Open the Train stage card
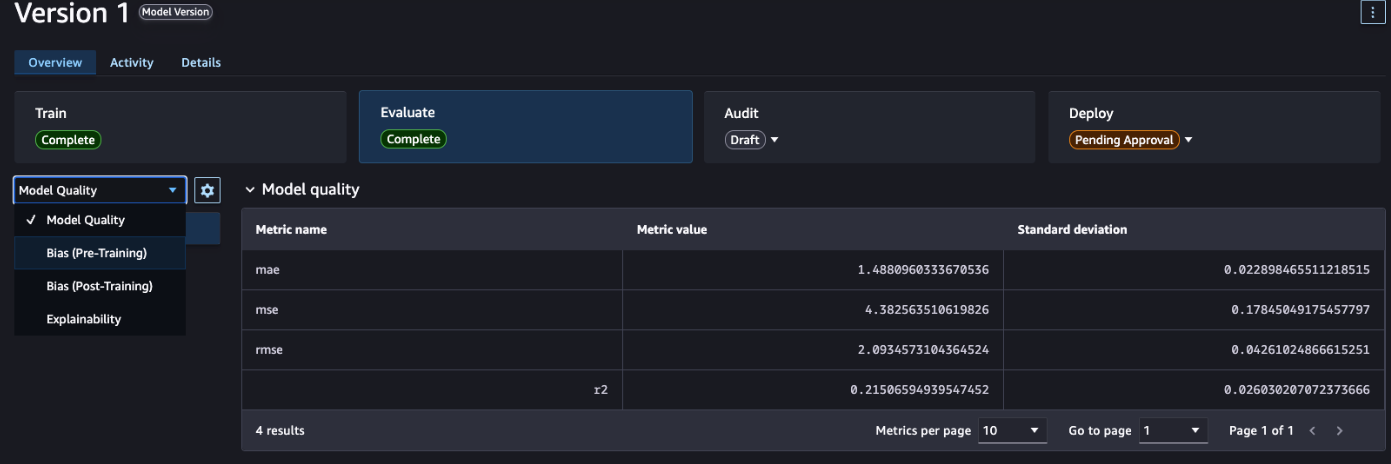Image resolution: width=1391 pixels, height=464 pixels. point(181,126)
